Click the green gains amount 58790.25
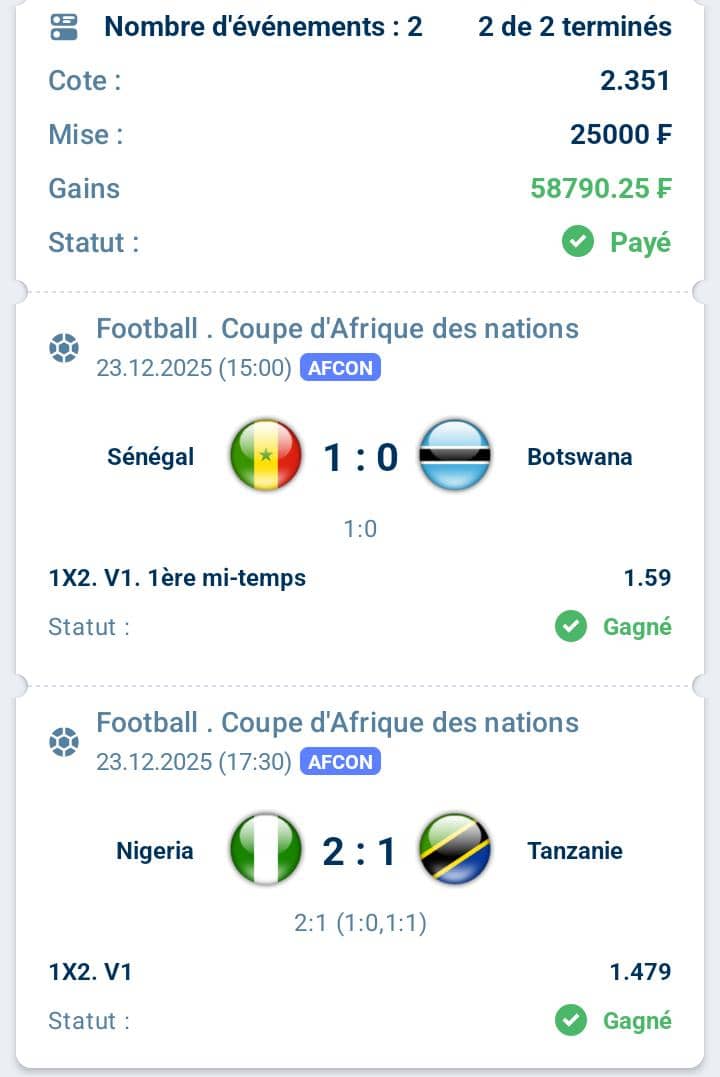 (x=600, y=188)
